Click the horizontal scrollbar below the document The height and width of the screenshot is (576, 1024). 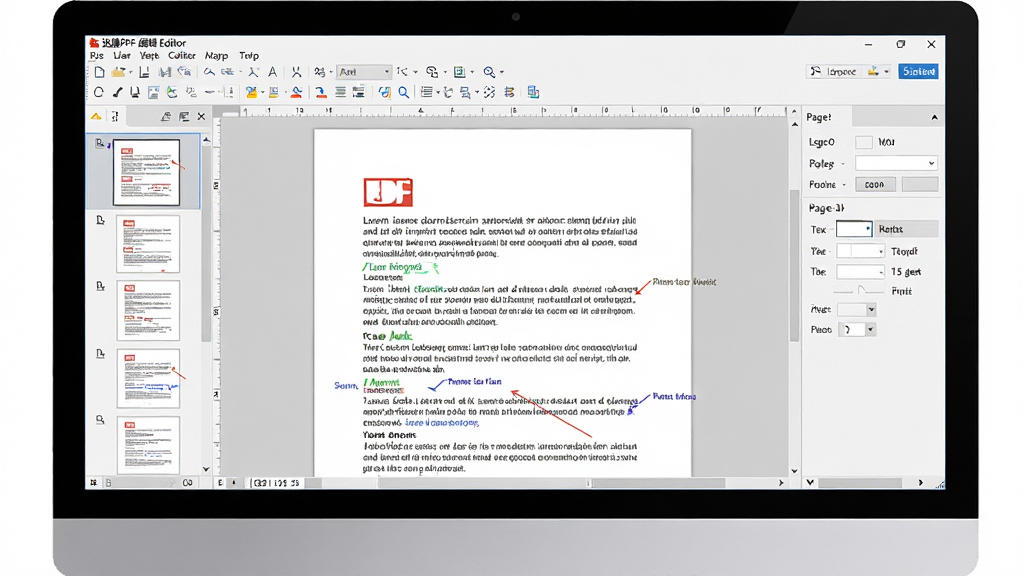tap(658, 483)
